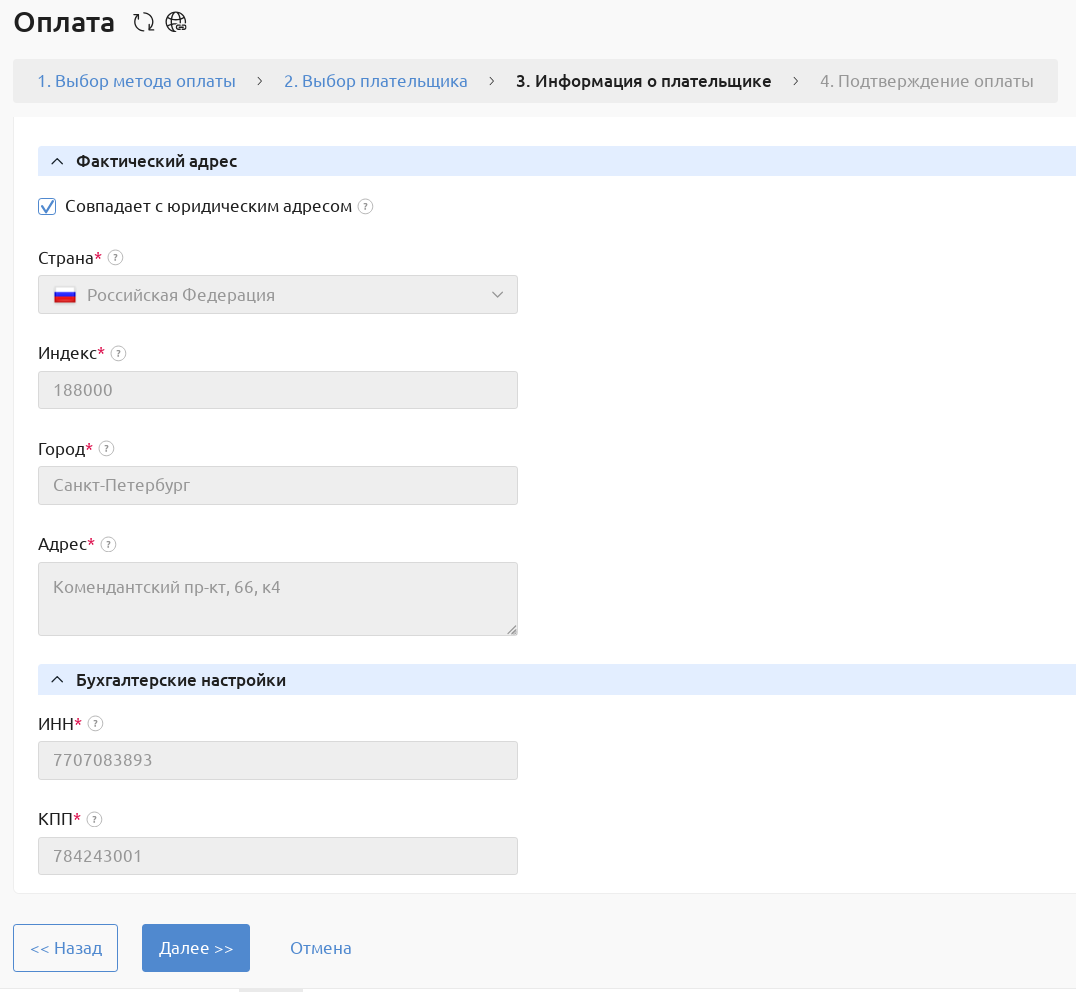Collapse the Бухгалтерские настройки section

58,679
